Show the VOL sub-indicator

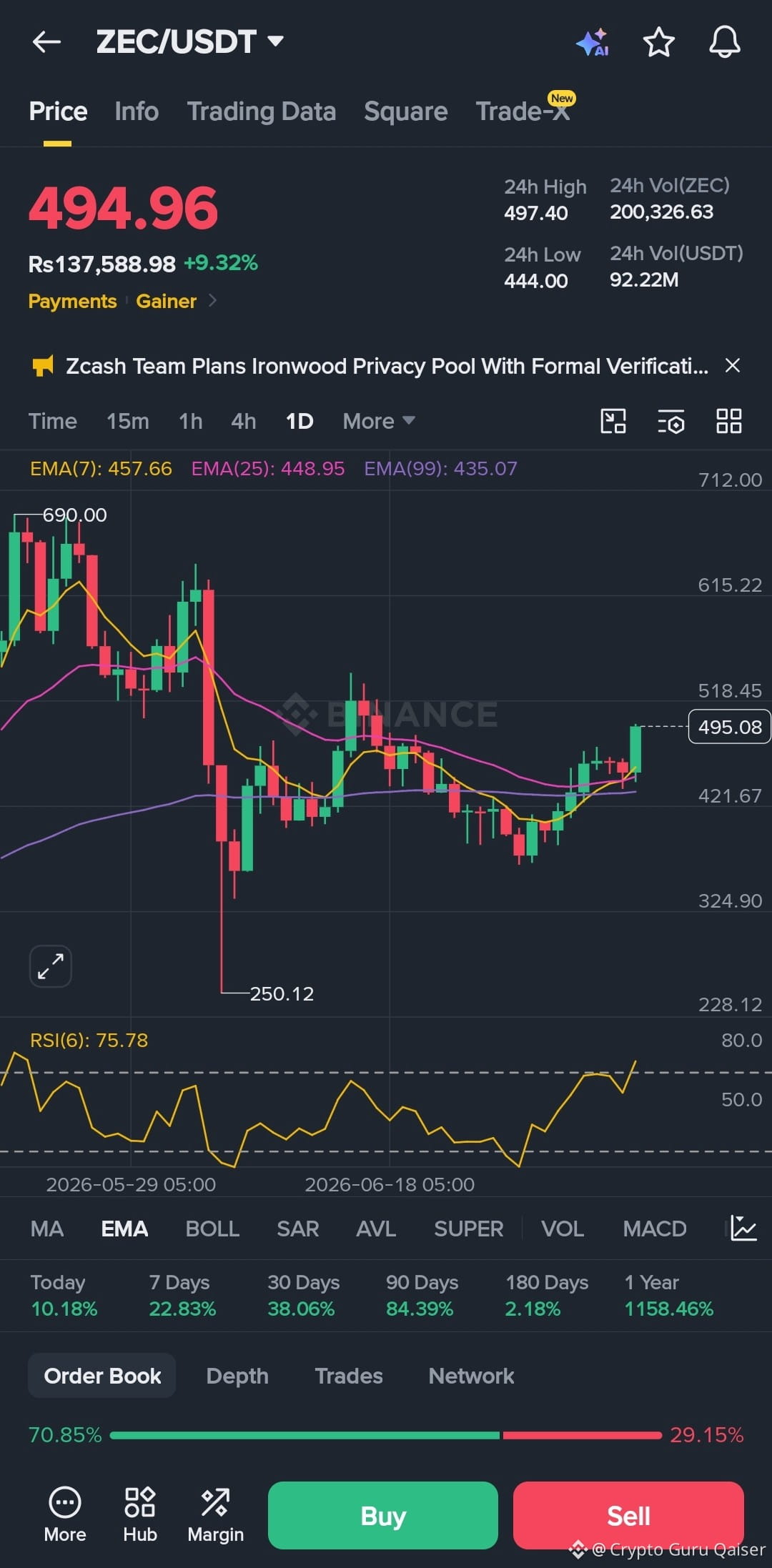pyautogui.click(x=563, y=1229)
